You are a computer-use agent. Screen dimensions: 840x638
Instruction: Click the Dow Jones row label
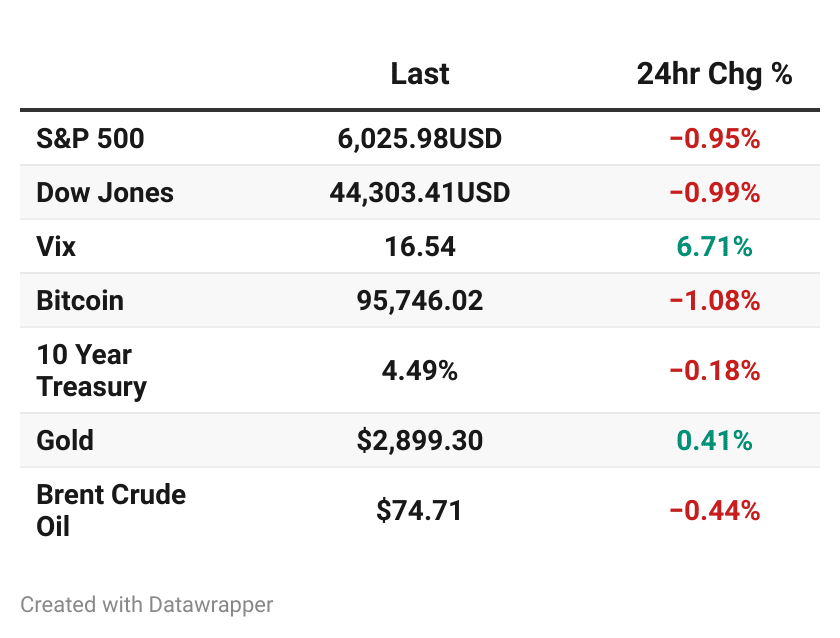tap(105, 193)
